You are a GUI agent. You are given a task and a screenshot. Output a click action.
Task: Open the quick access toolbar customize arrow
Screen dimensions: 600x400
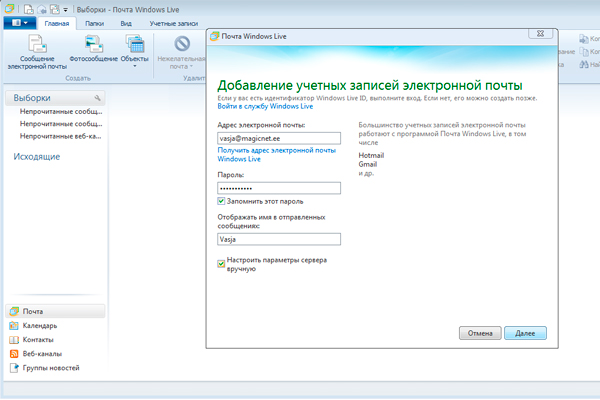(x=65, y=10)
